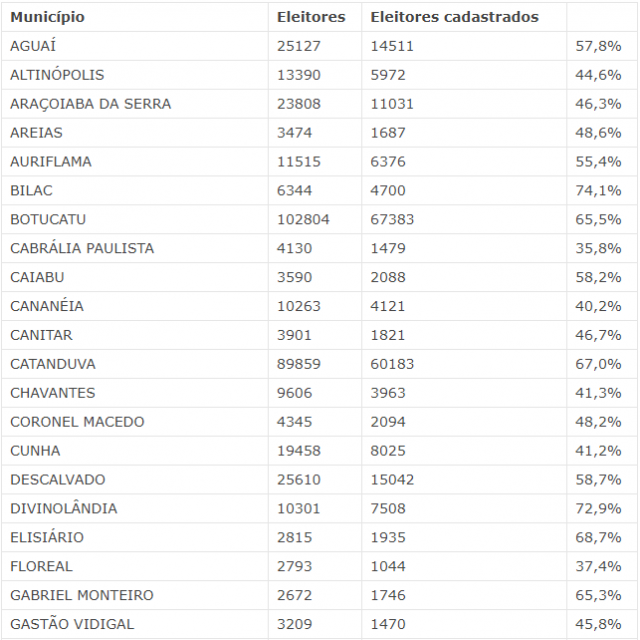This screenshot has height=640, width=640.
Task: Select the BILAC percentage value 74,1%
Action: tap(599, 190)
